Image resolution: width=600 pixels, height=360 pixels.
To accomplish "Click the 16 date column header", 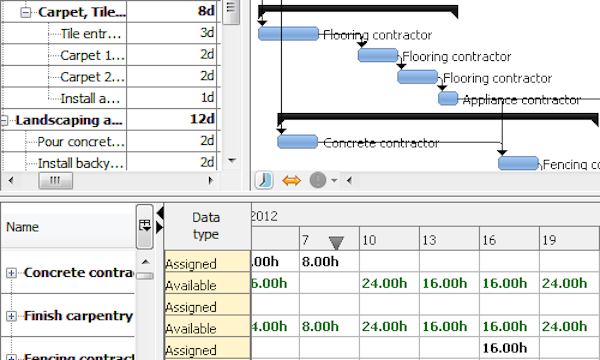I will tap(509, 239).
